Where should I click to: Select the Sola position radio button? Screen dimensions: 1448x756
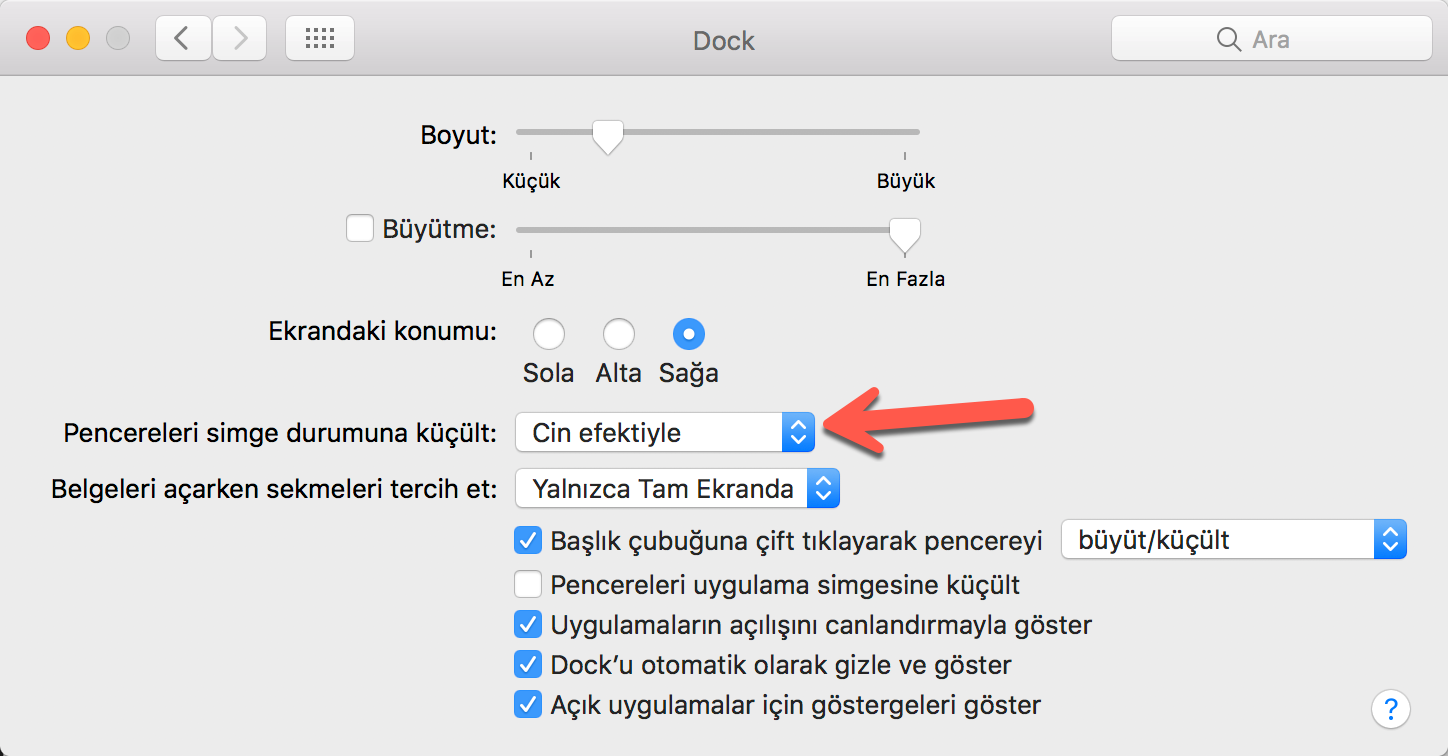coord(549,333)
